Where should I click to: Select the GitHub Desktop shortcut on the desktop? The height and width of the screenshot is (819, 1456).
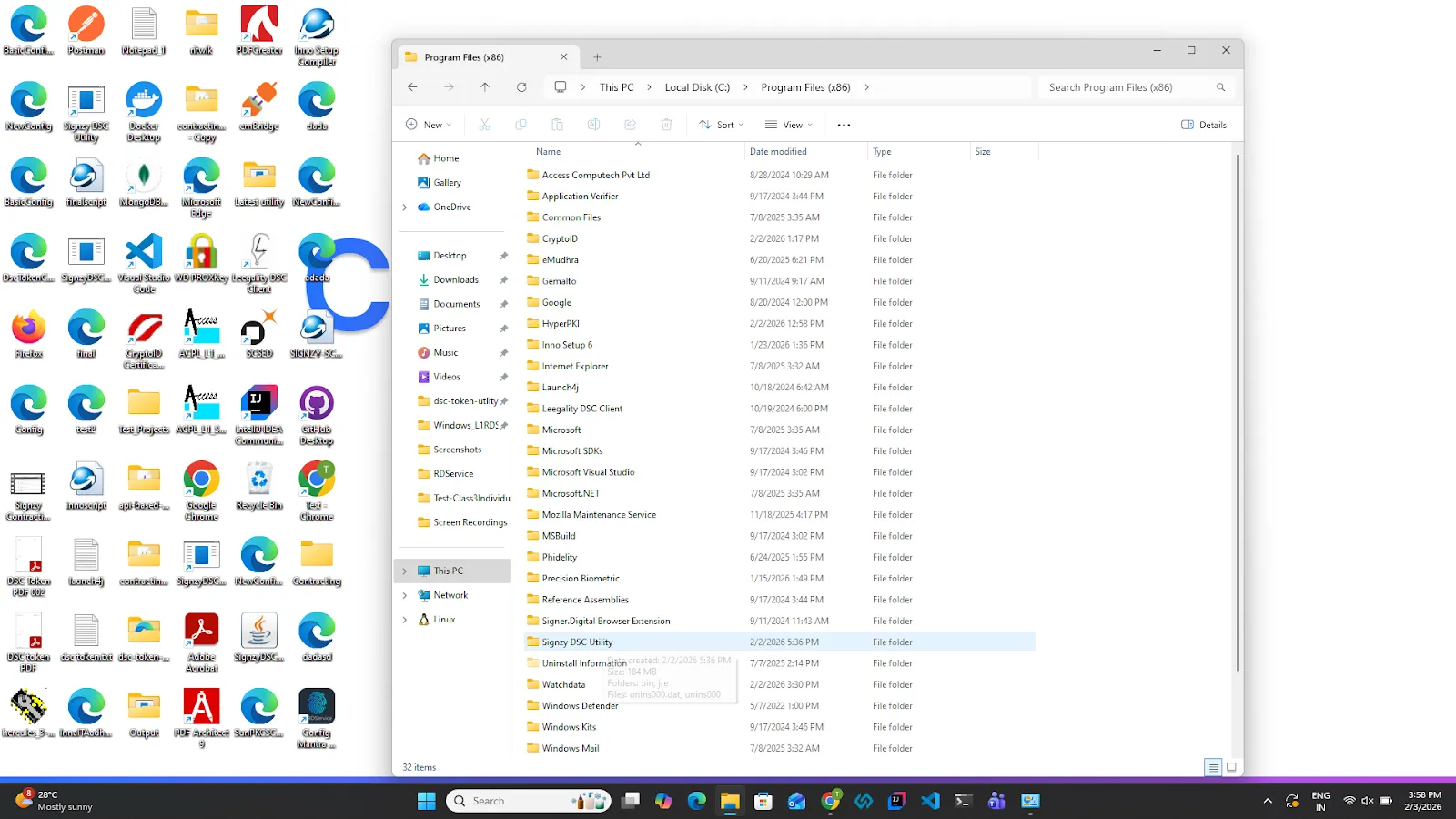(x=317, y=415)
